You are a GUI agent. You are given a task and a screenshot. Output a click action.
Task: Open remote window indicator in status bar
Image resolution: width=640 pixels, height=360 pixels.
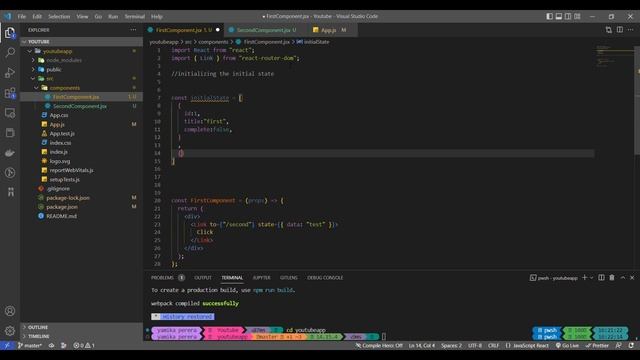click(7, 345)
